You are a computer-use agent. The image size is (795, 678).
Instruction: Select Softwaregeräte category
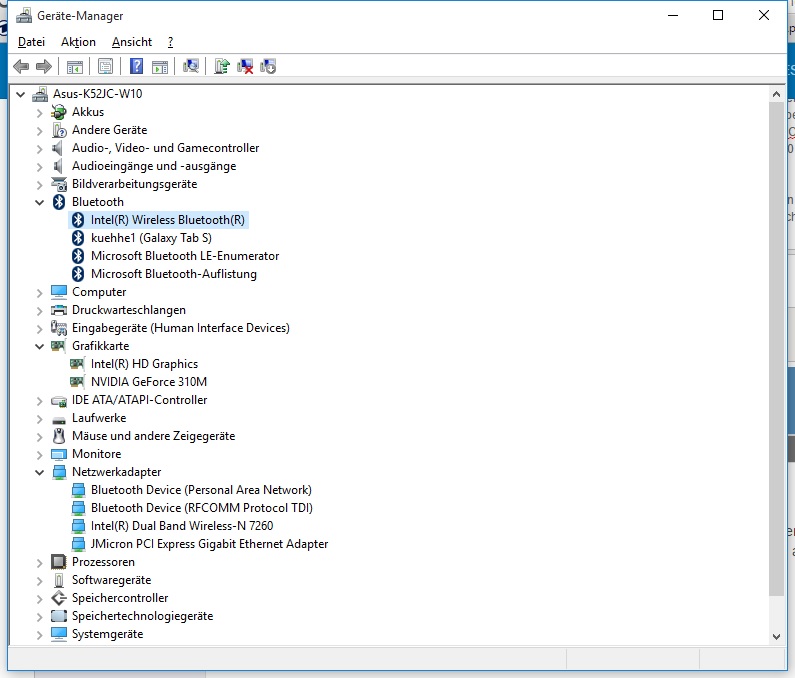(112, 580)
